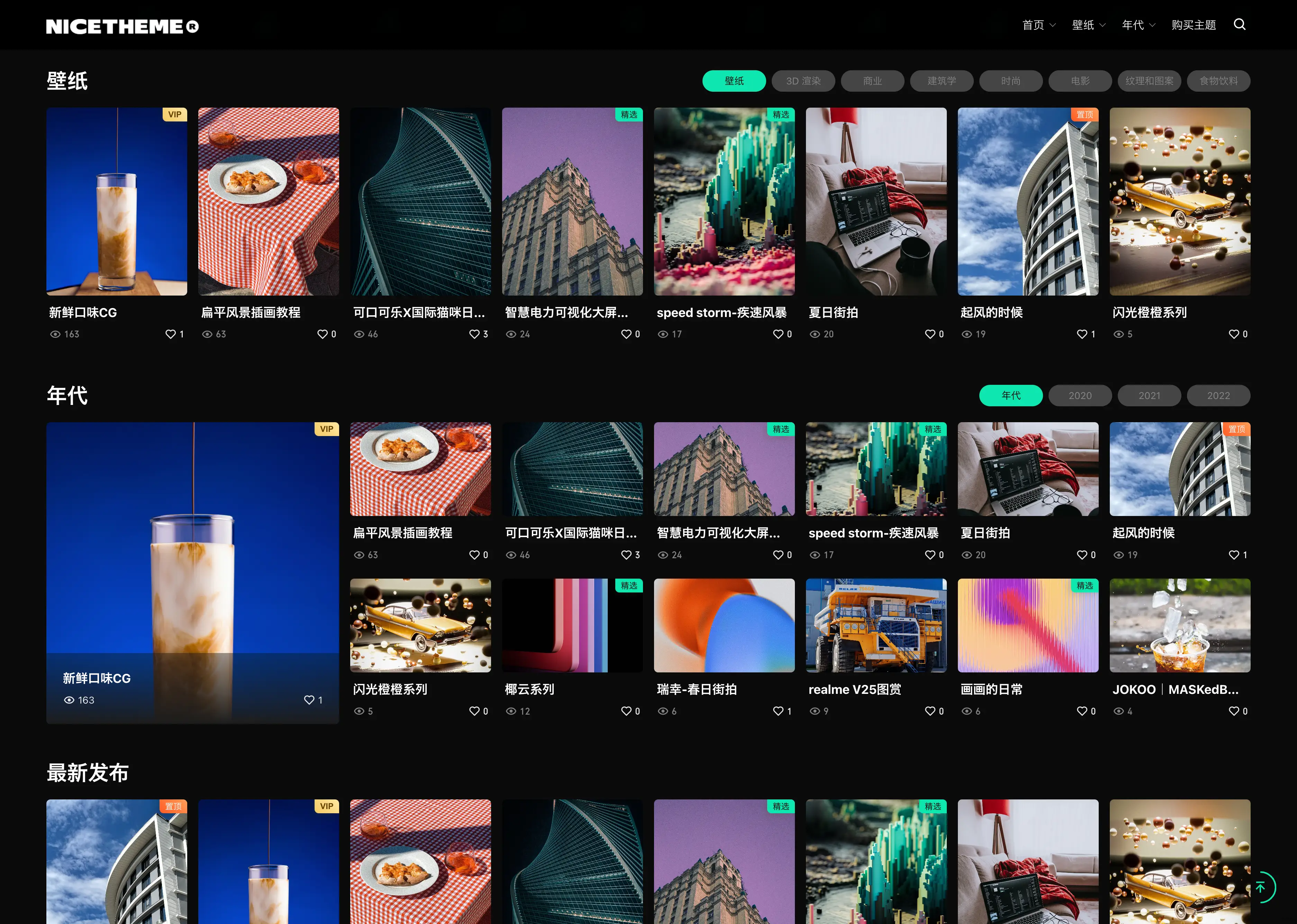Select the 购买主题 menu item

tap(1194, 25)
